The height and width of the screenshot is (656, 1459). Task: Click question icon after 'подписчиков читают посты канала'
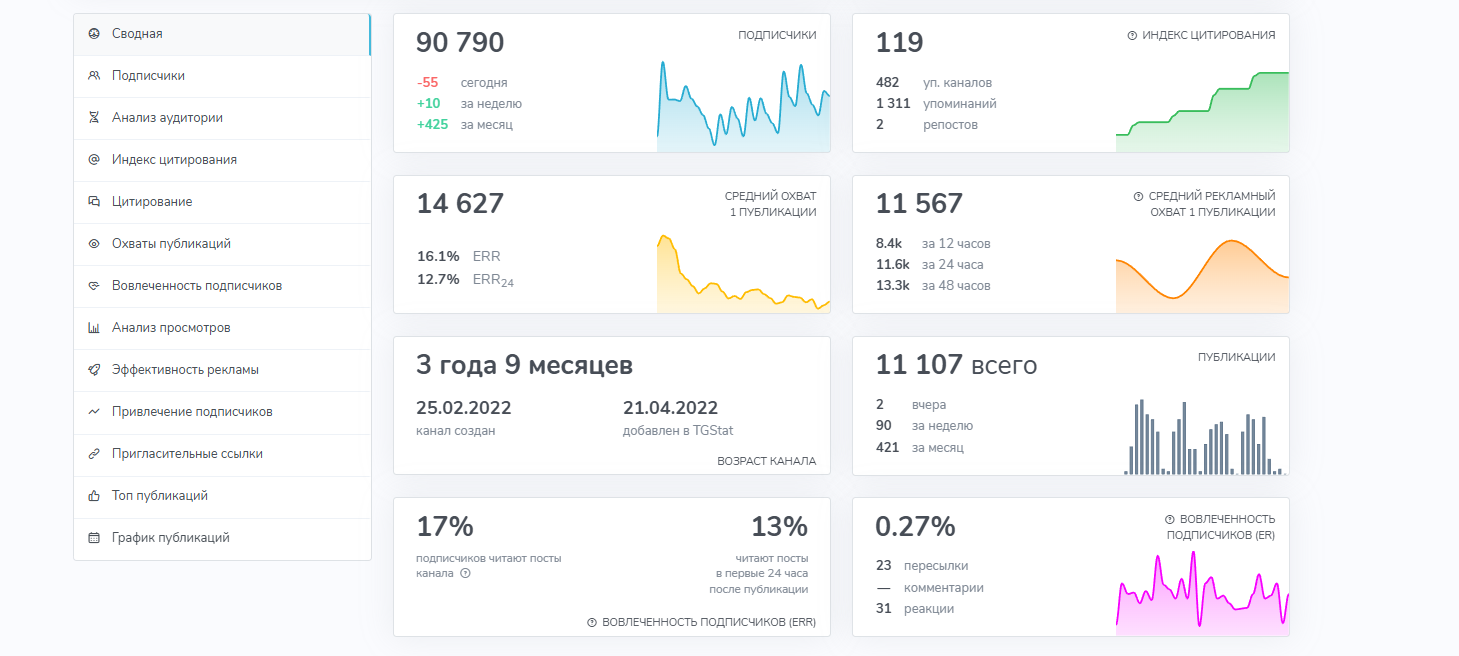pos(465,574)
